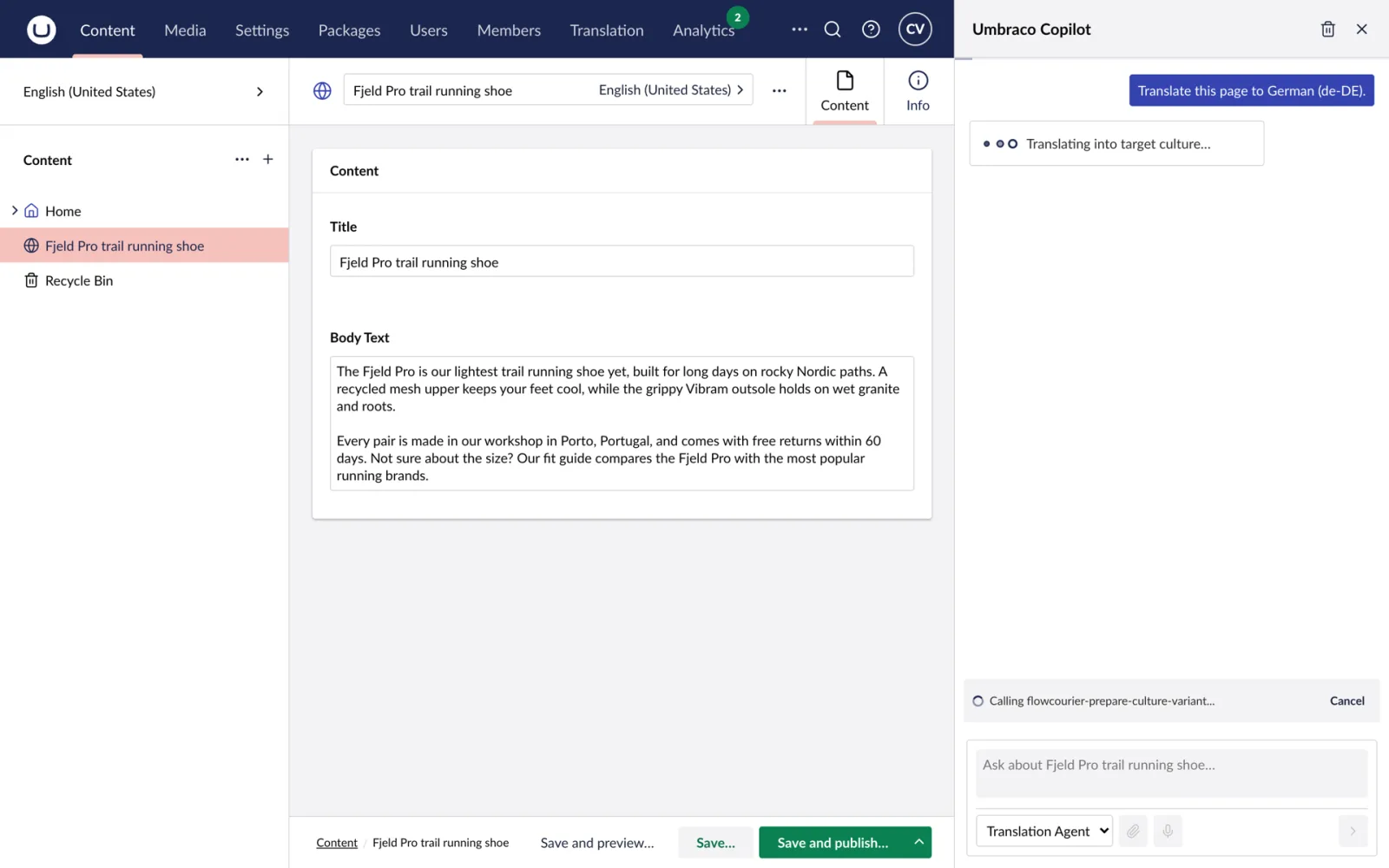
Task: Click the globe icon beside document name
Action: (322, 90)
